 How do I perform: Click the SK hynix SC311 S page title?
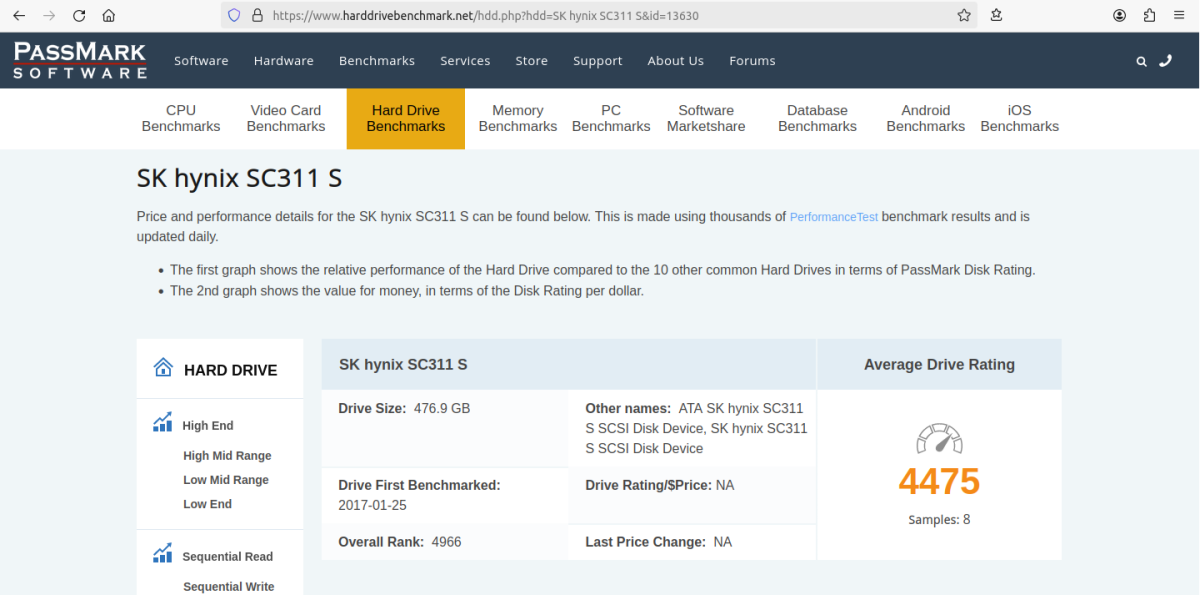pos(240,179)
